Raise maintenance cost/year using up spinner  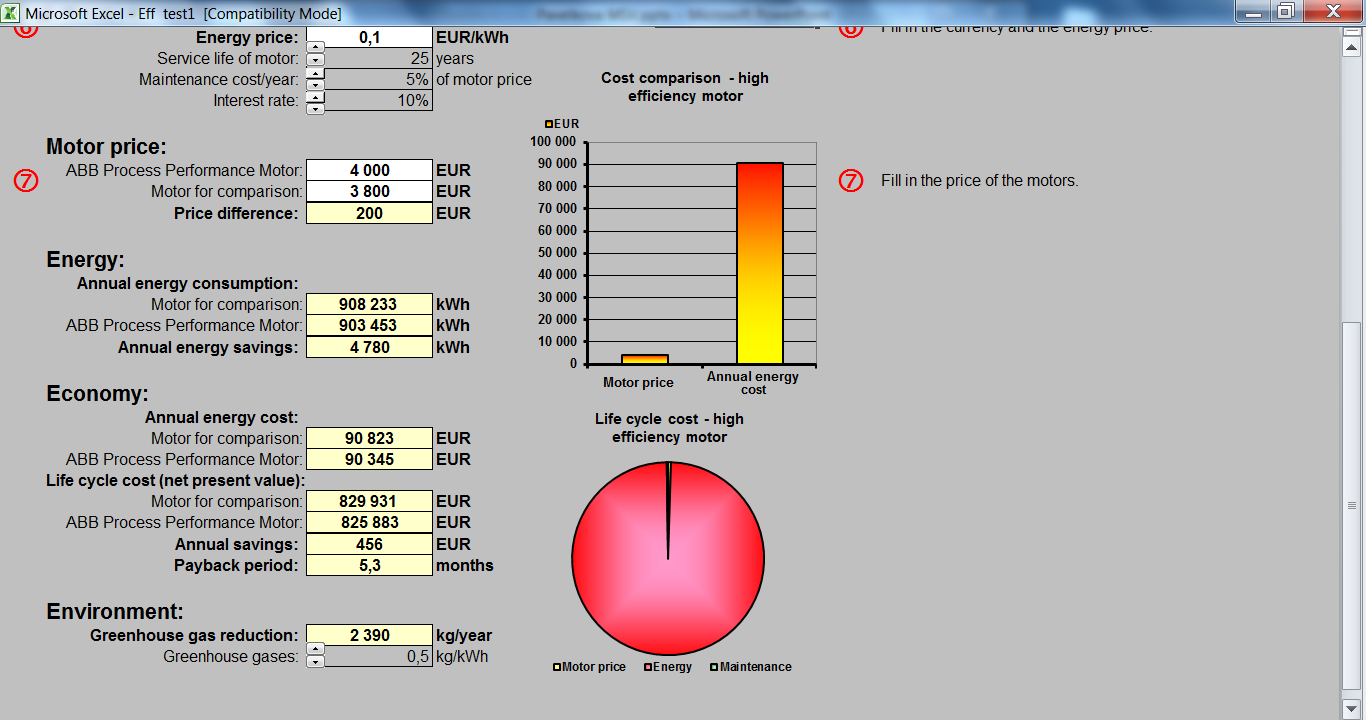[315, 74]
